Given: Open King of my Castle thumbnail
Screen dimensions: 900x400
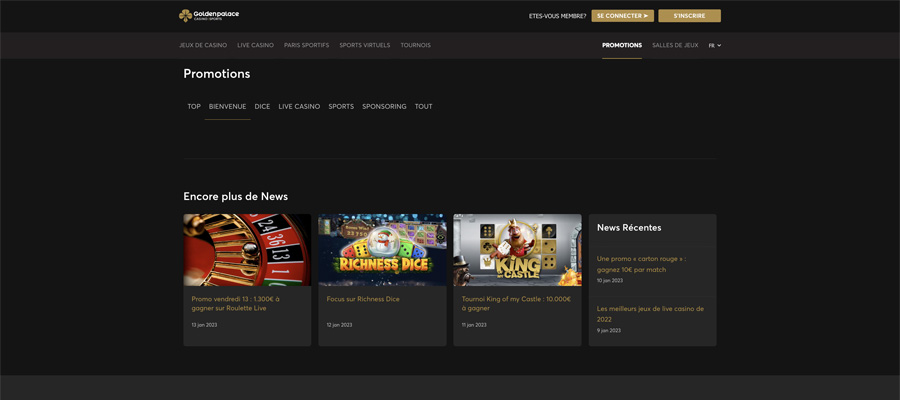Looking at the screenshot, I should [x=517, y=250].
